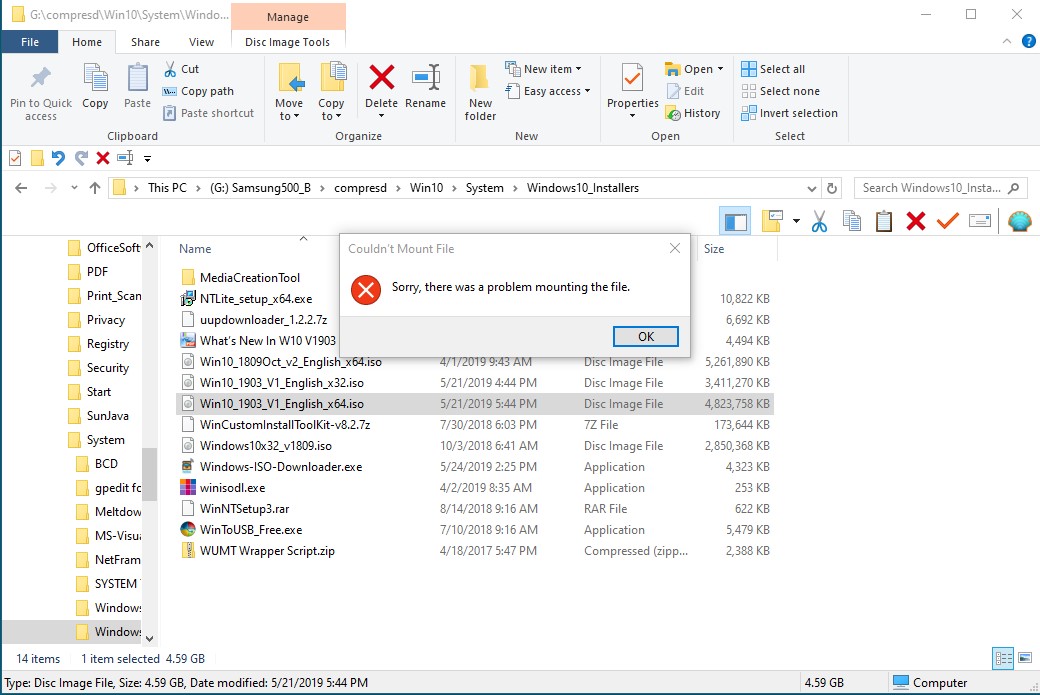Go up one folder level arrow
The image size is (1040, 695).
[95, 188]
